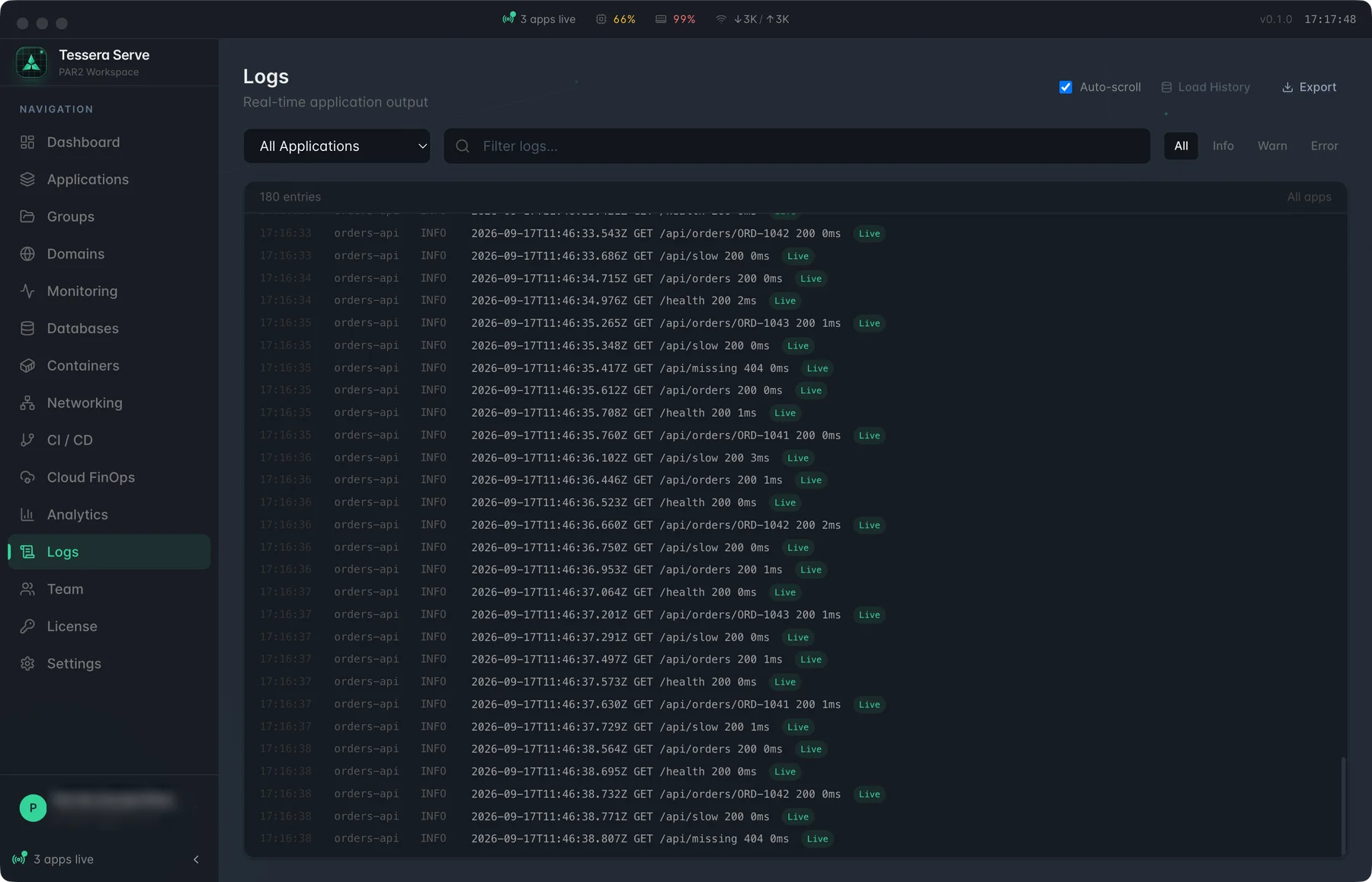This screenshot has width=1372, height=882.
Task: Click the Networking nodes icon
Action: coord(27,403)
